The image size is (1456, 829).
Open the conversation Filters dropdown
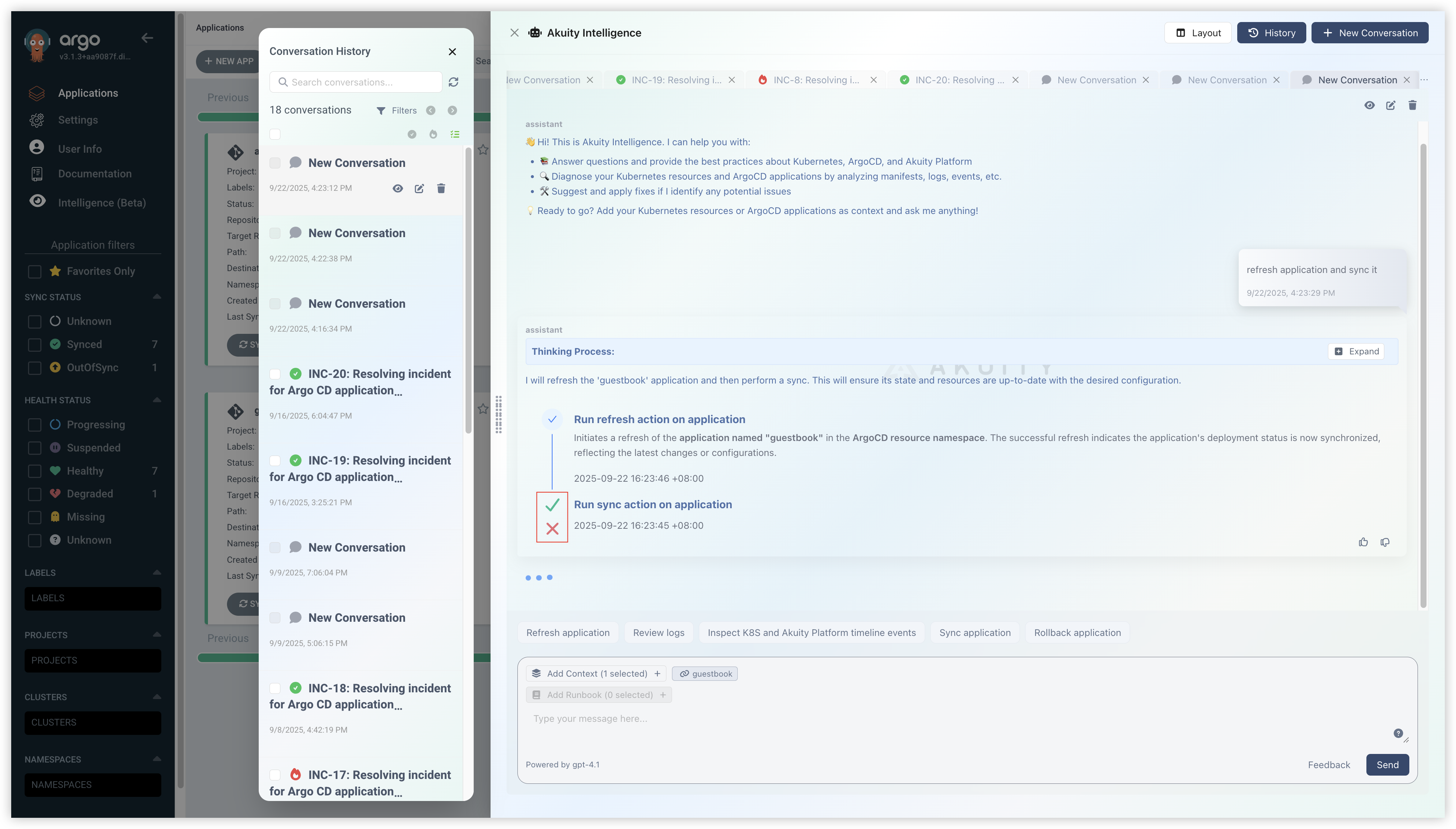pyautogui.click(x=397, y=111)
